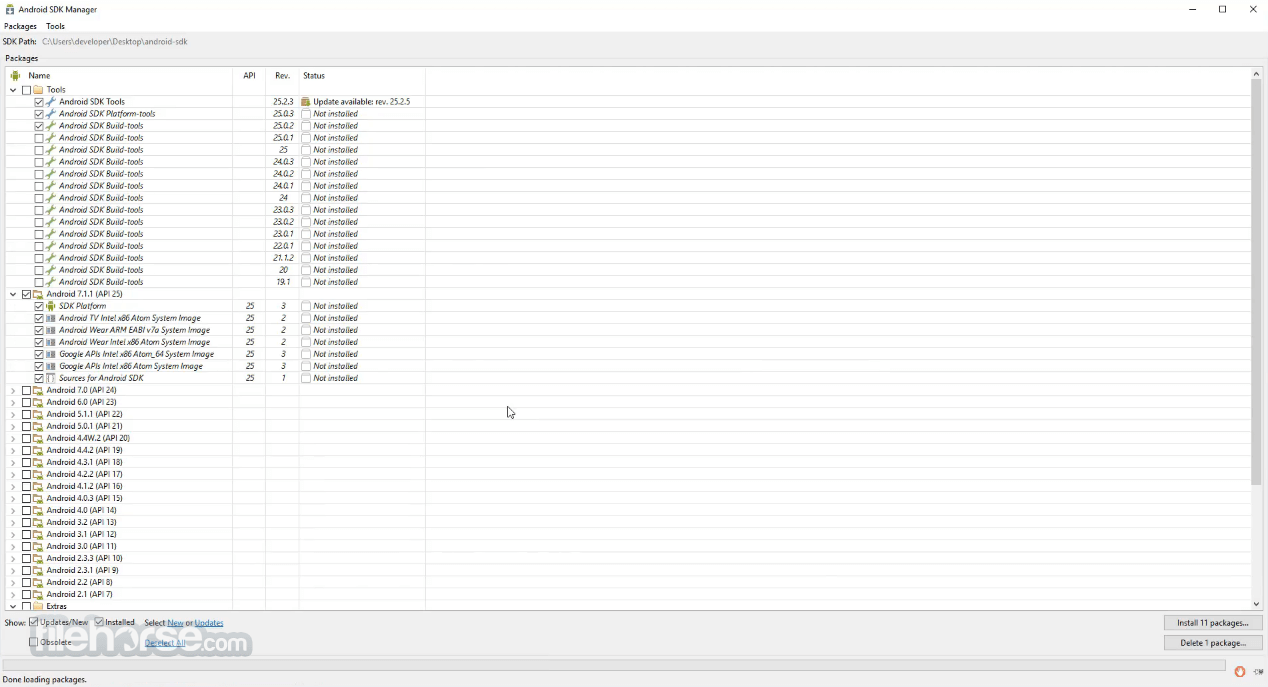Open the Tools menu in the menu bar
The height and width of the screenshot is (687, 1268).
tap(55, 26)
